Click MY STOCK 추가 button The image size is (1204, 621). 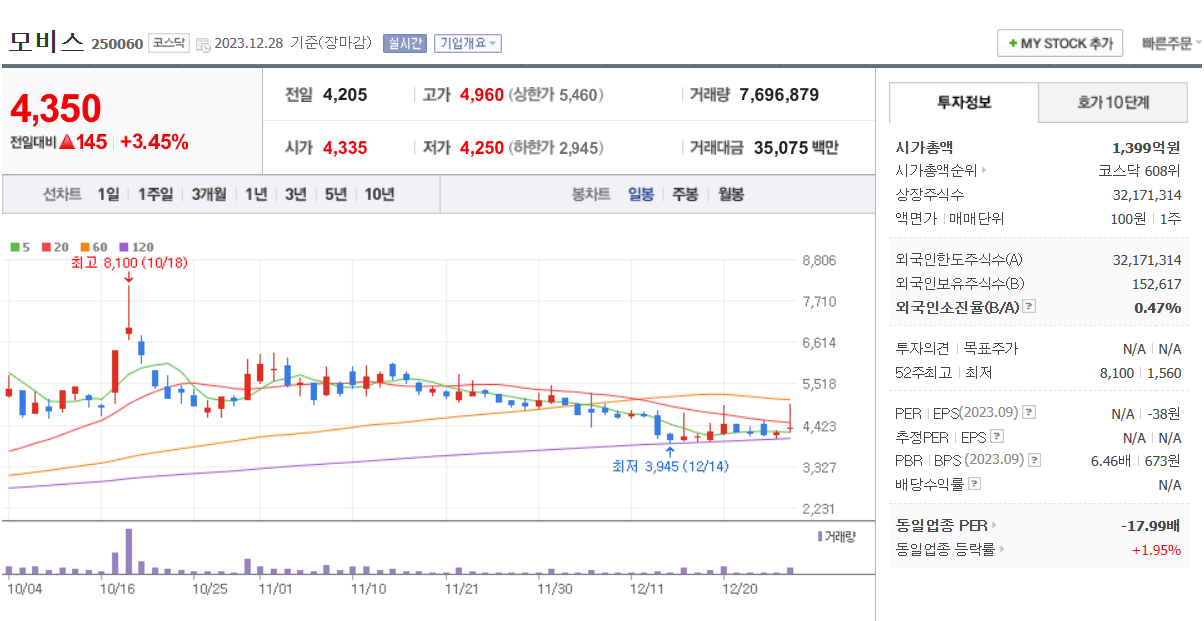[x=1060, y=44]
